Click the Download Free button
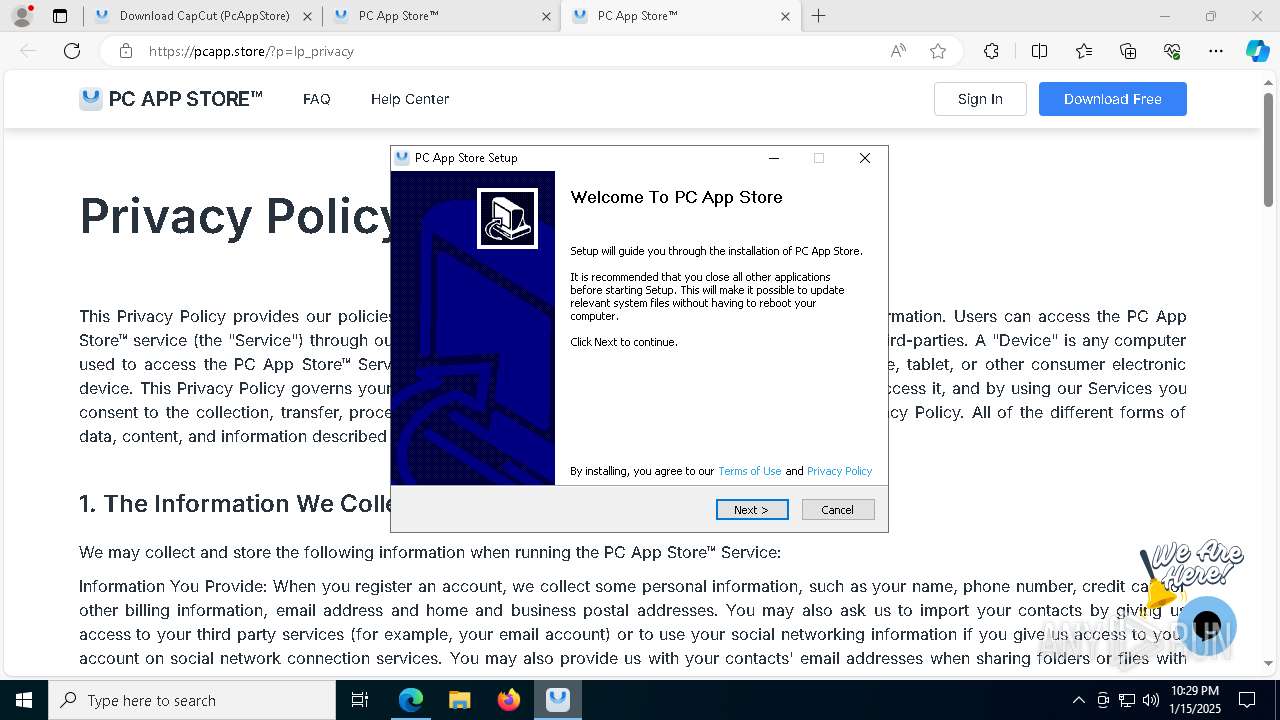 tap(1113, 99)
